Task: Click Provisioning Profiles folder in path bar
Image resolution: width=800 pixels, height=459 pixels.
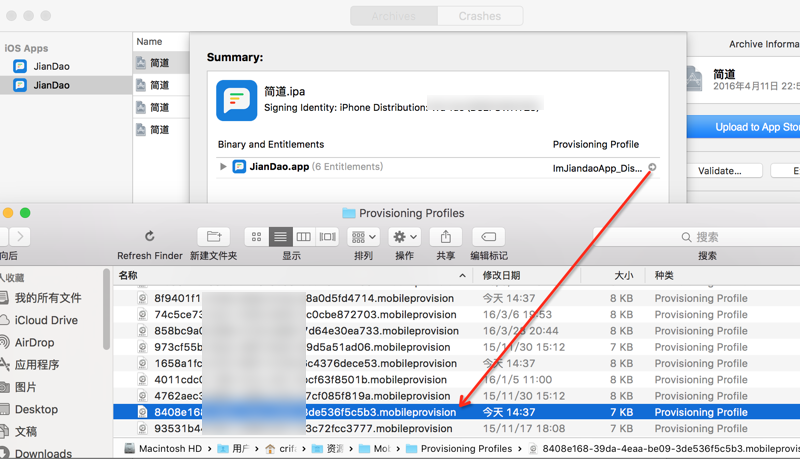Action: (460, 449)
